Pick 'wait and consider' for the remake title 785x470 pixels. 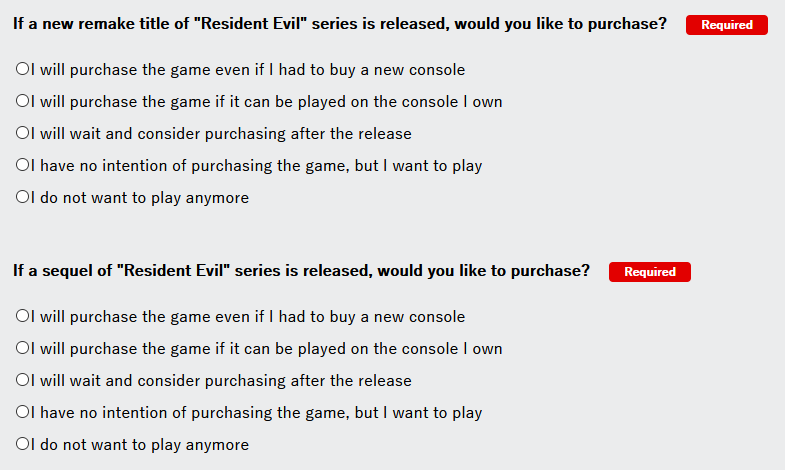22,134
